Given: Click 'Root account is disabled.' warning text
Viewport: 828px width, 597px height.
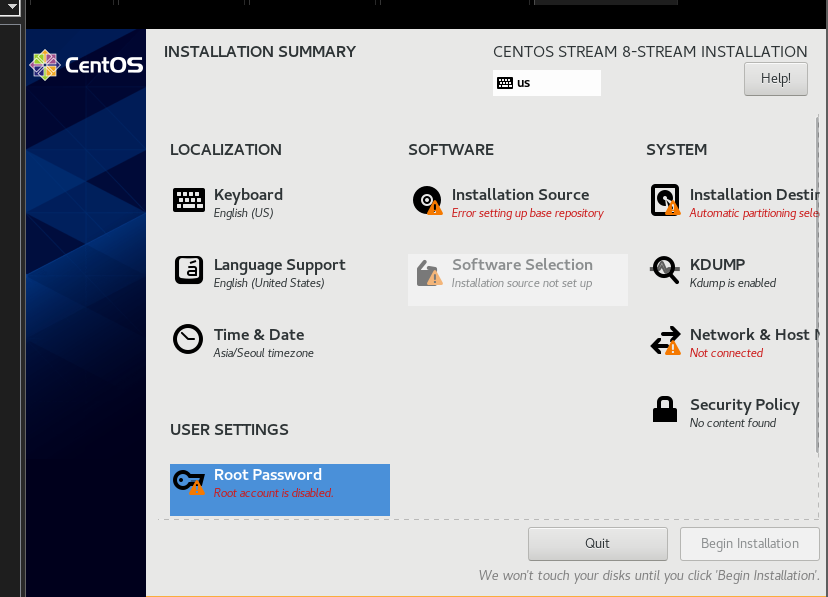Looking at the screenshot, I should (274, 493).
